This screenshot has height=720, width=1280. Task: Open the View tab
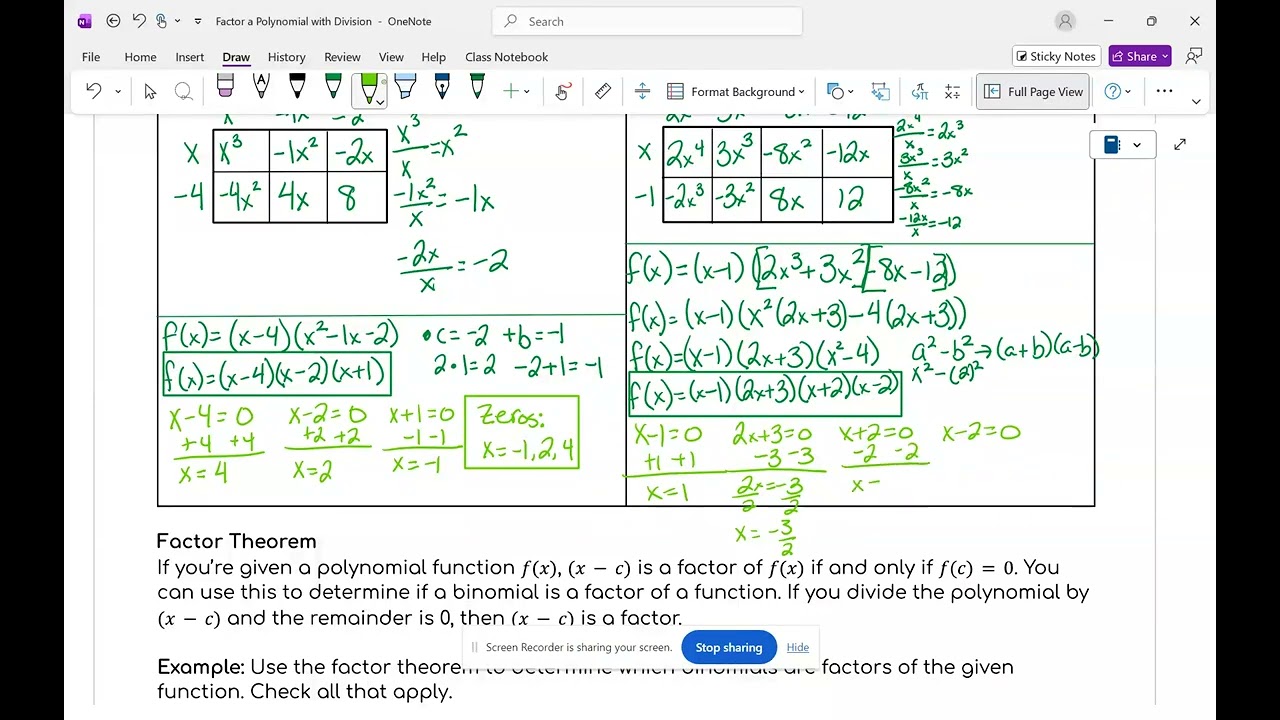pos(391,57)
